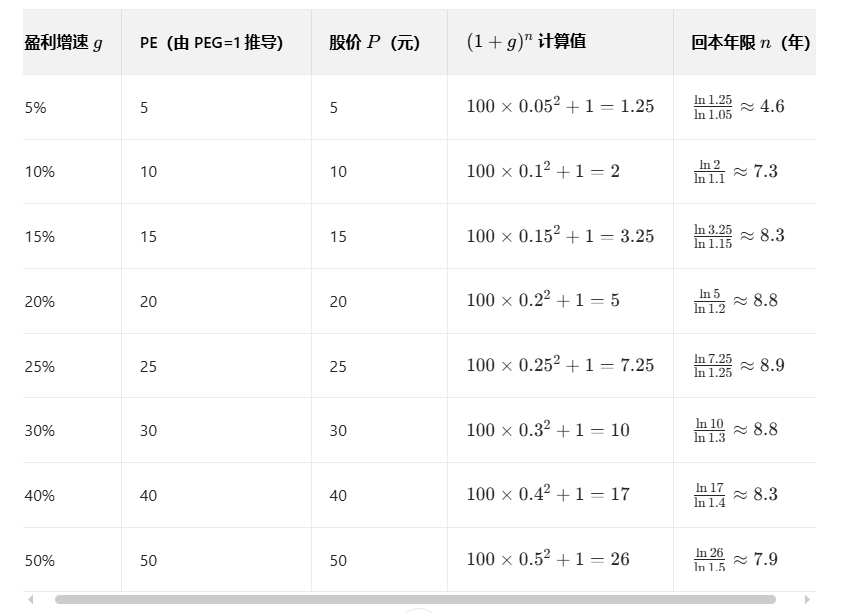The width and height of the screenshot is (858, 613).
Task: Select the 10% growth rate cell
Action: pyautogui.click(x=40, y=172)
